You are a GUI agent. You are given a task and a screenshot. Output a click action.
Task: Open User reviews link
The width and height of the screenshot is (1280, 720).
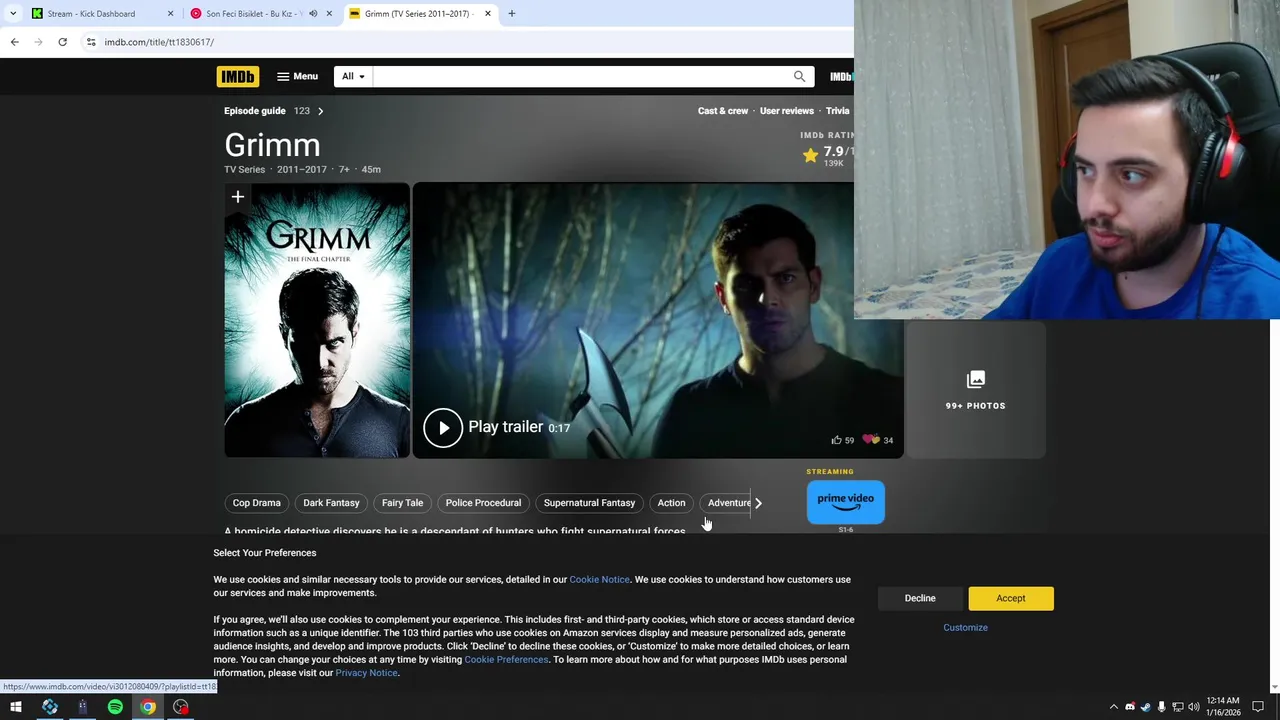pos(787,111)
